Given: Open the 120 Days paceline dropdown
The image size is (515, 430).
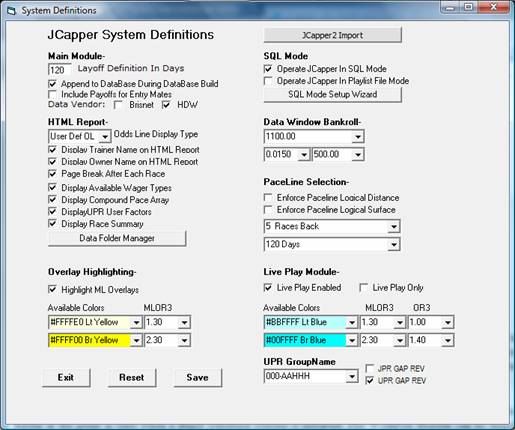Looking at the screenshot, I should [394, 244].
